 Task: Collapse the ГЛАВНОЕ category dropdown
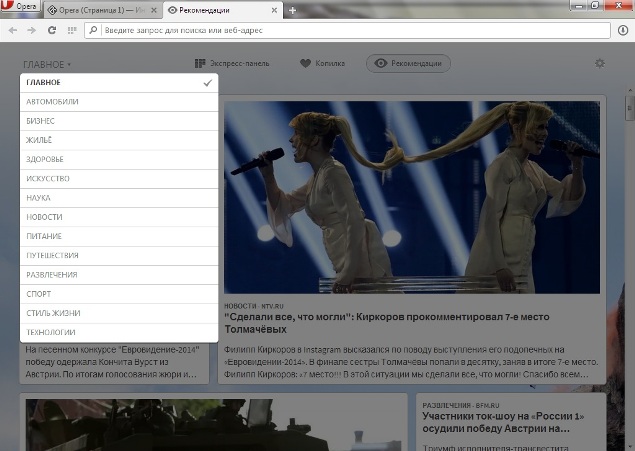[47, 64]
